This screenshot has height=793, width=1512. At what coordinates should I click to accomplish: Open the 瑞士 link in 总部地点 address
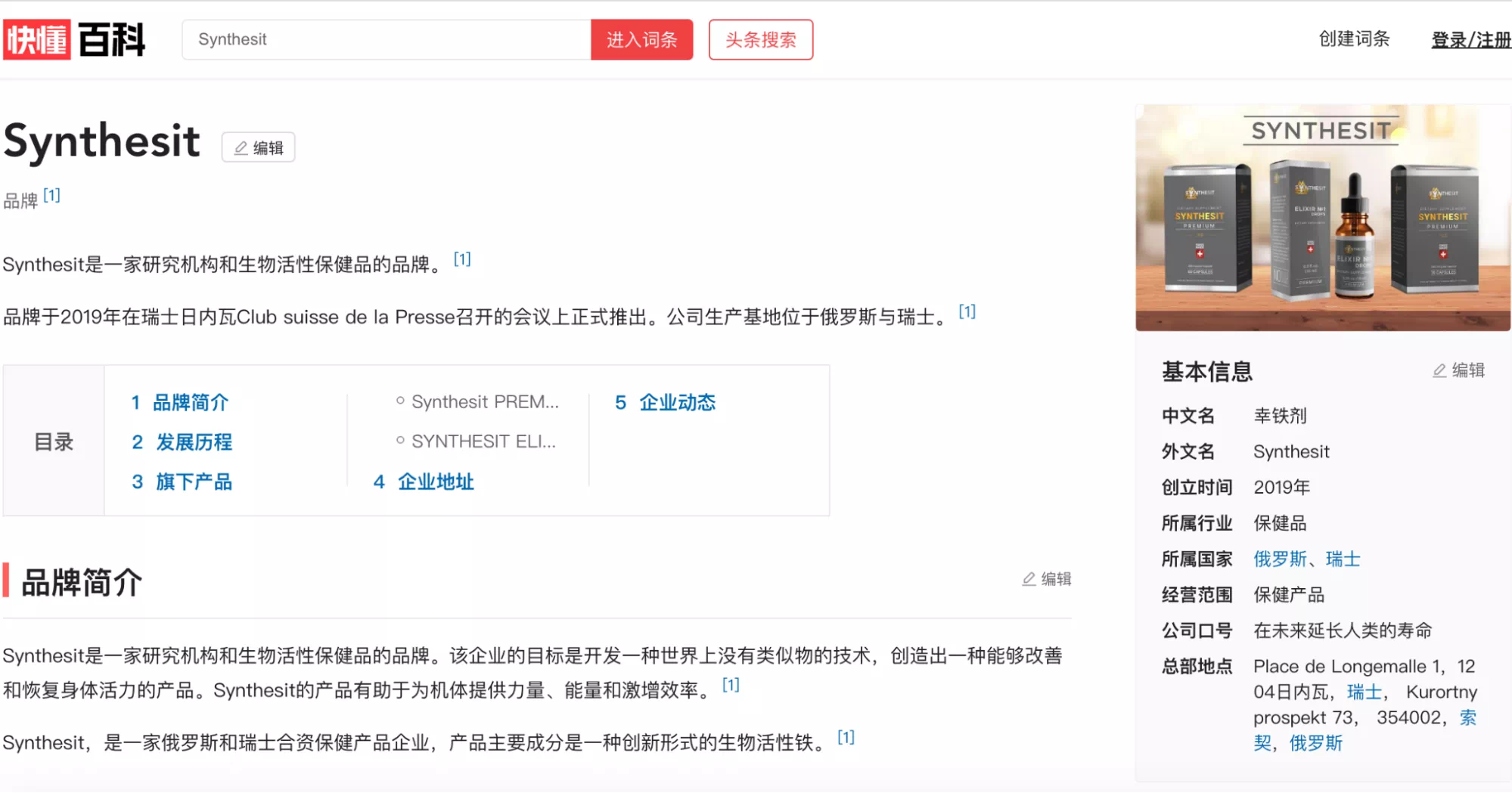(x=1365, y=692)
